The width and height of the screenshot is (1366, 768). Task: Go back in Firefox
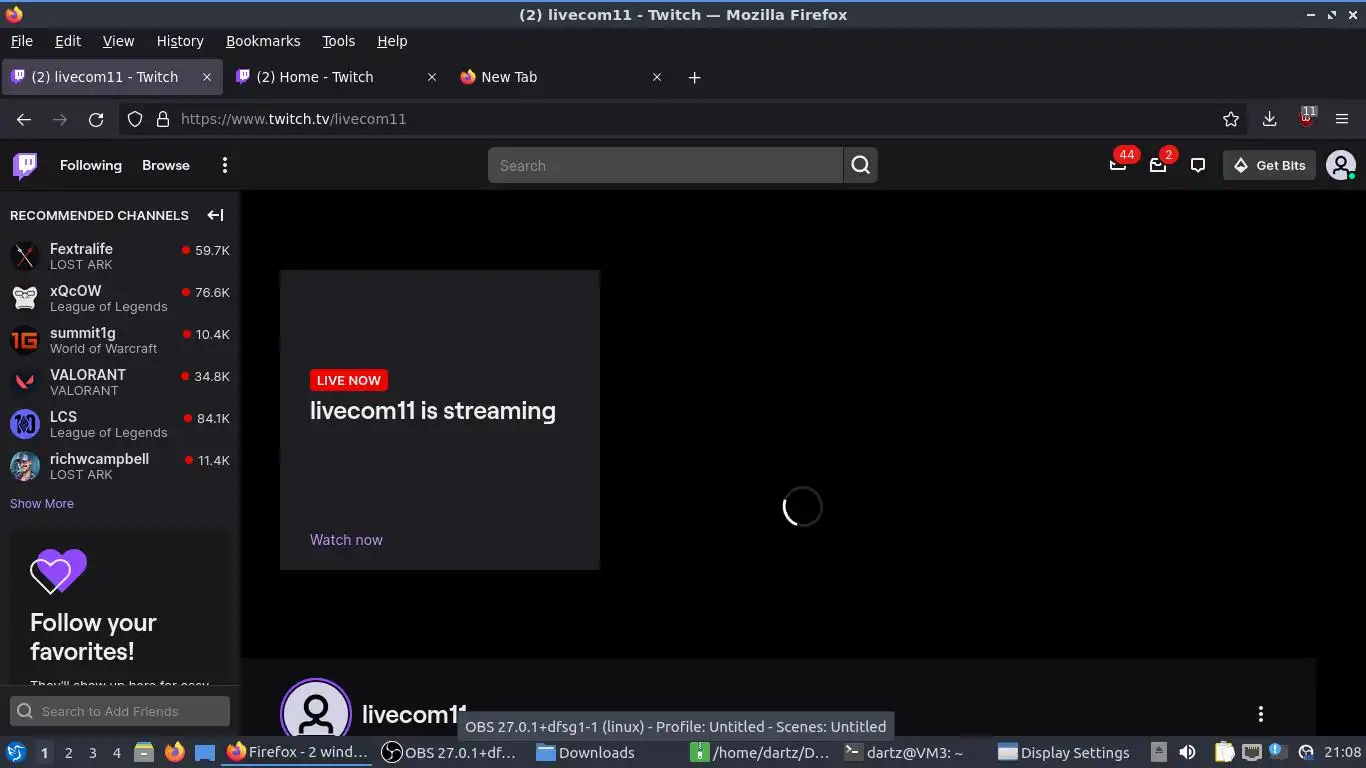coord(24,119)
